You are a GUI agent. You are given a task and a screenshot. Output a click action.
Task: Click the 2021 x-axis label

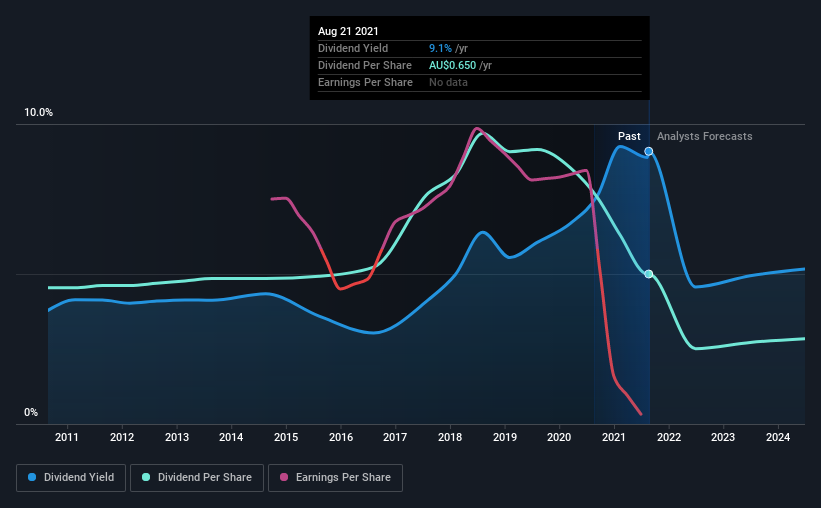[614, 437]
